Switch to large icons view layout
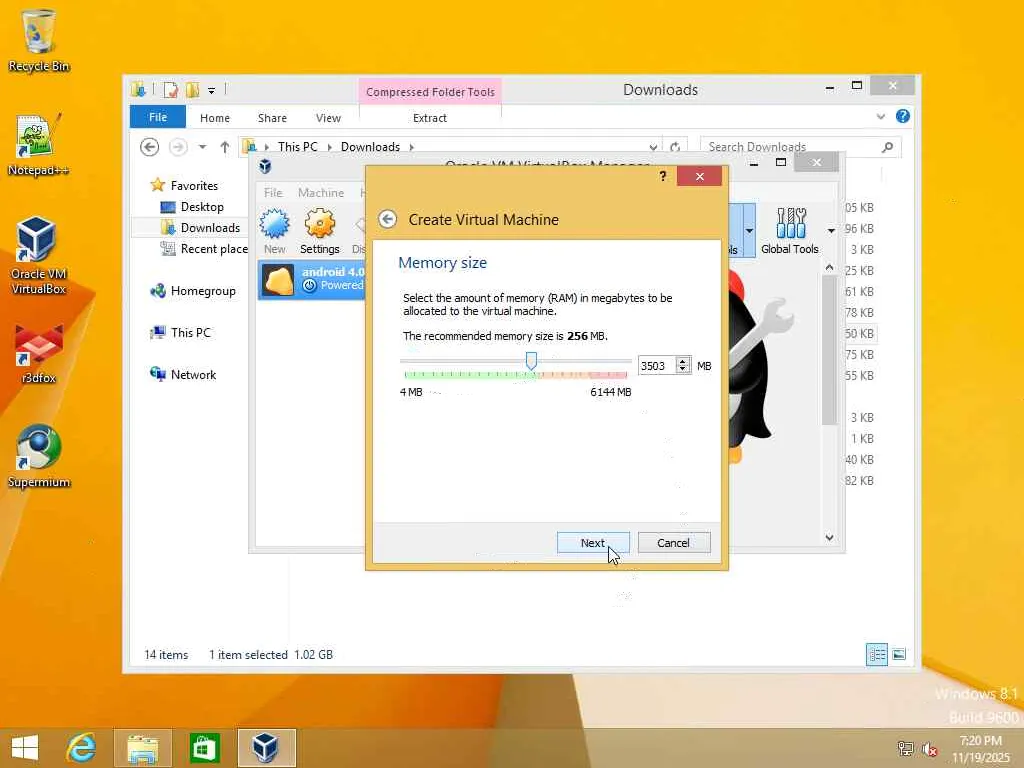Image resolution: width=1024 pixels, height=768 pixels. coord(899,654)
